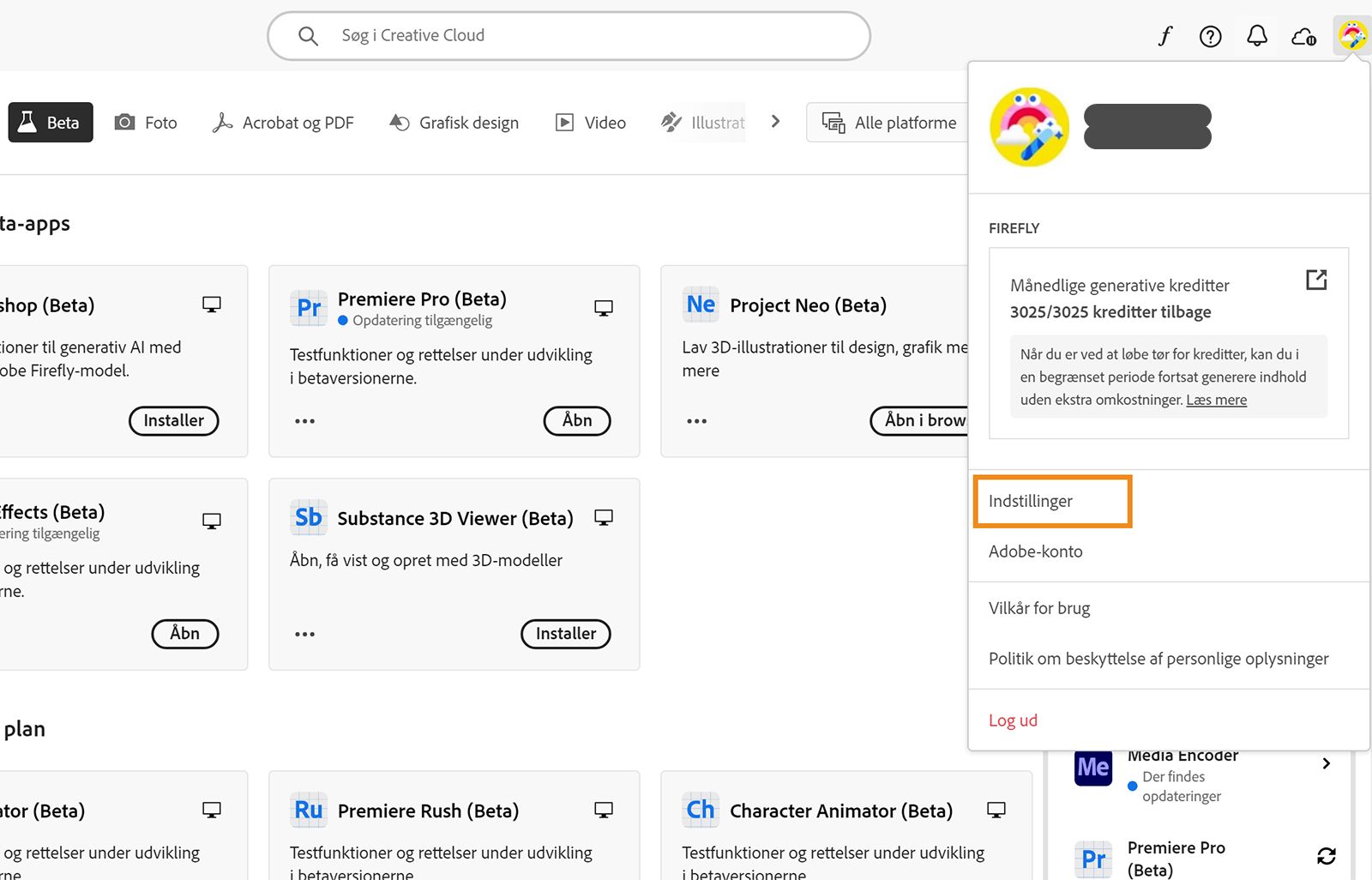Select the Beta category tab
The width and height of the screenshot is (1372, 880).
click(x=51, y=123)
